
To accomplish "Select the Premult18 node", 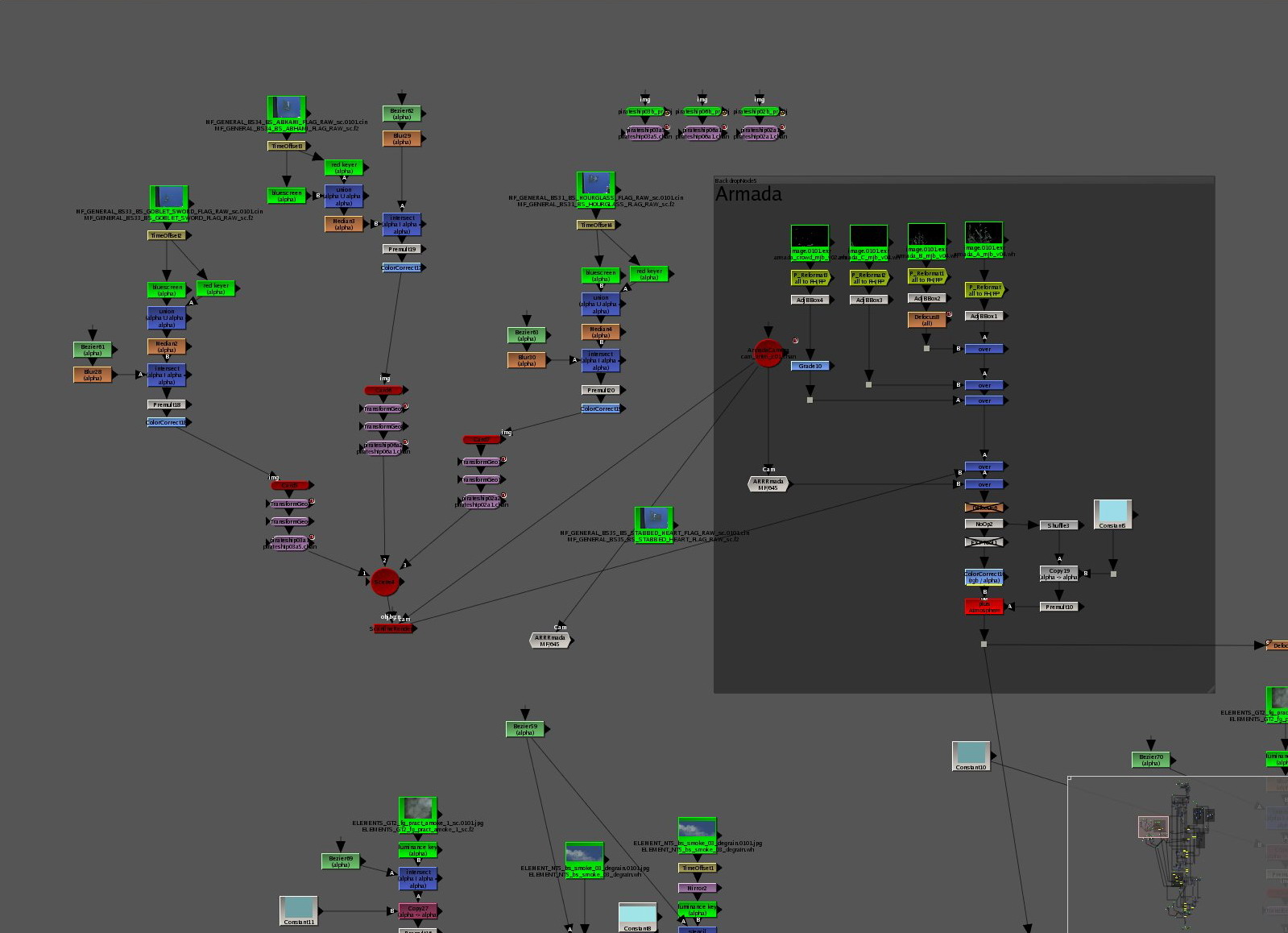I will [x=167, y=404].
